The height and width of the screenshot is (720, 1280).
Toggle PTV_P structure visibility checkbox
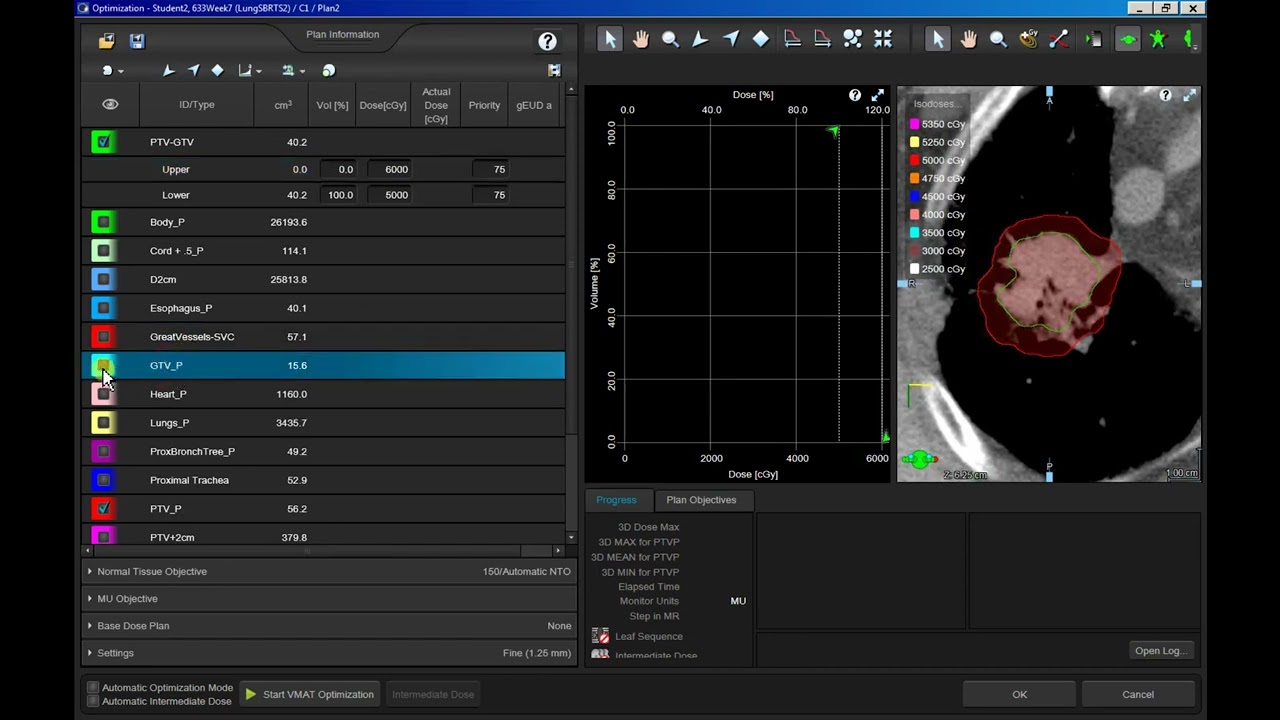[x=103, y=509]
